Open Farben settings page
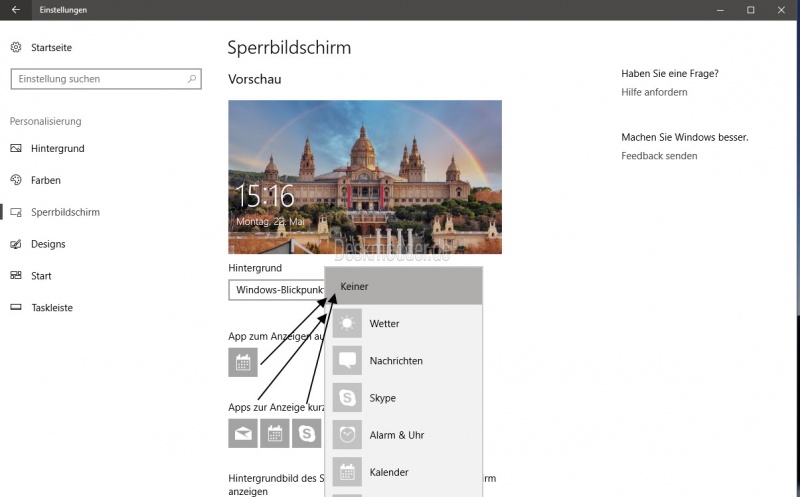The image size is (800, 497). click(x=46, y=180)
